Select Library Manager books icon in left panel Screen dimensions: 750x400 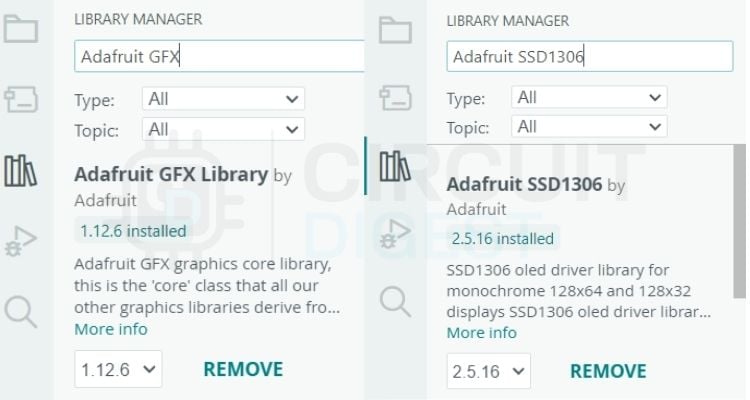click(x=21, y=170)
